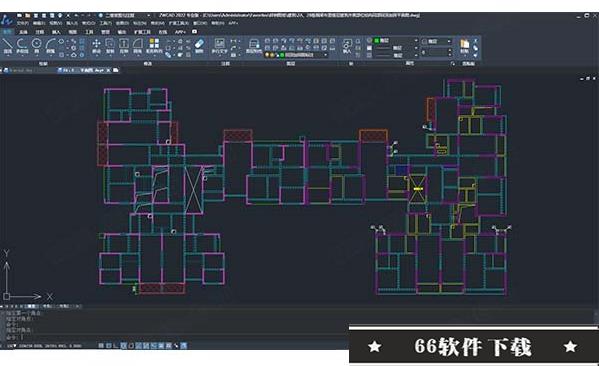This screenshot has height=366, width=599.
Task: Open the Multiline Text tool
Action: tap(219, 45)
